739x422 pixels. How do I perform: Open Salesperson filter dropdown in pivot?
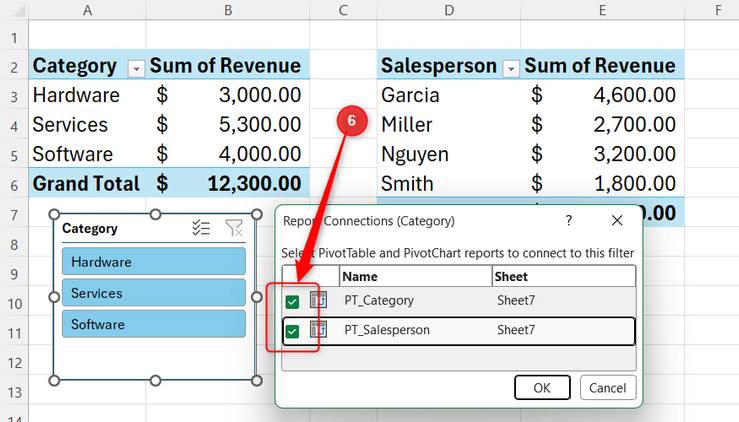(510, 69)
